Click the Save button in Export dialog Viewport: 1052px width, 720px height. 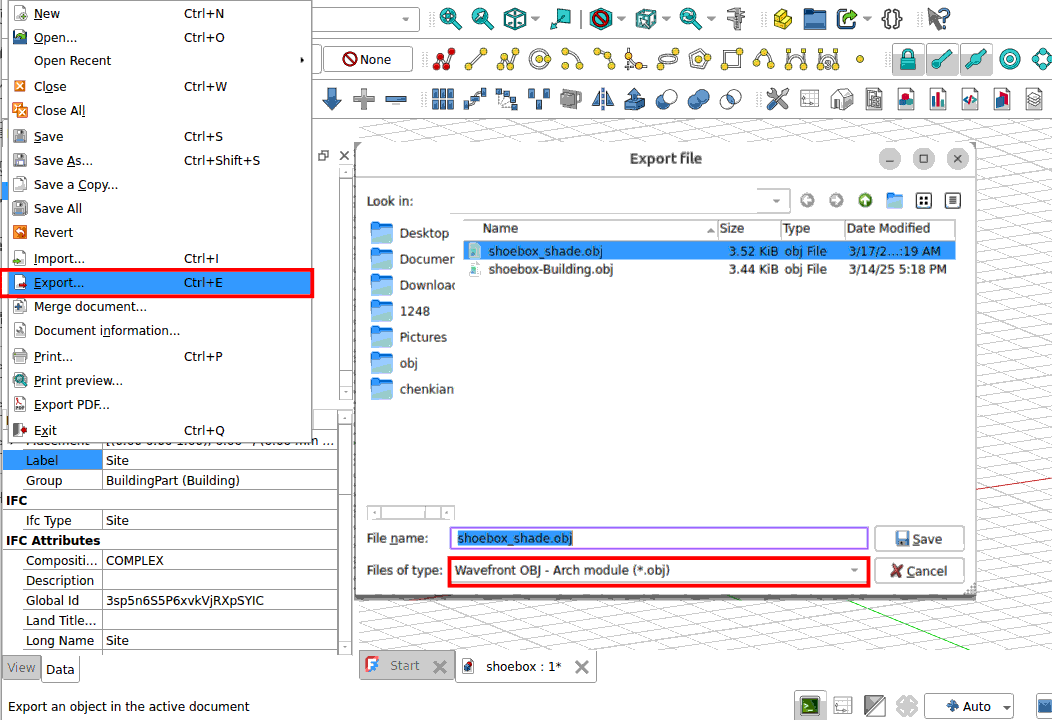point(918,539)
